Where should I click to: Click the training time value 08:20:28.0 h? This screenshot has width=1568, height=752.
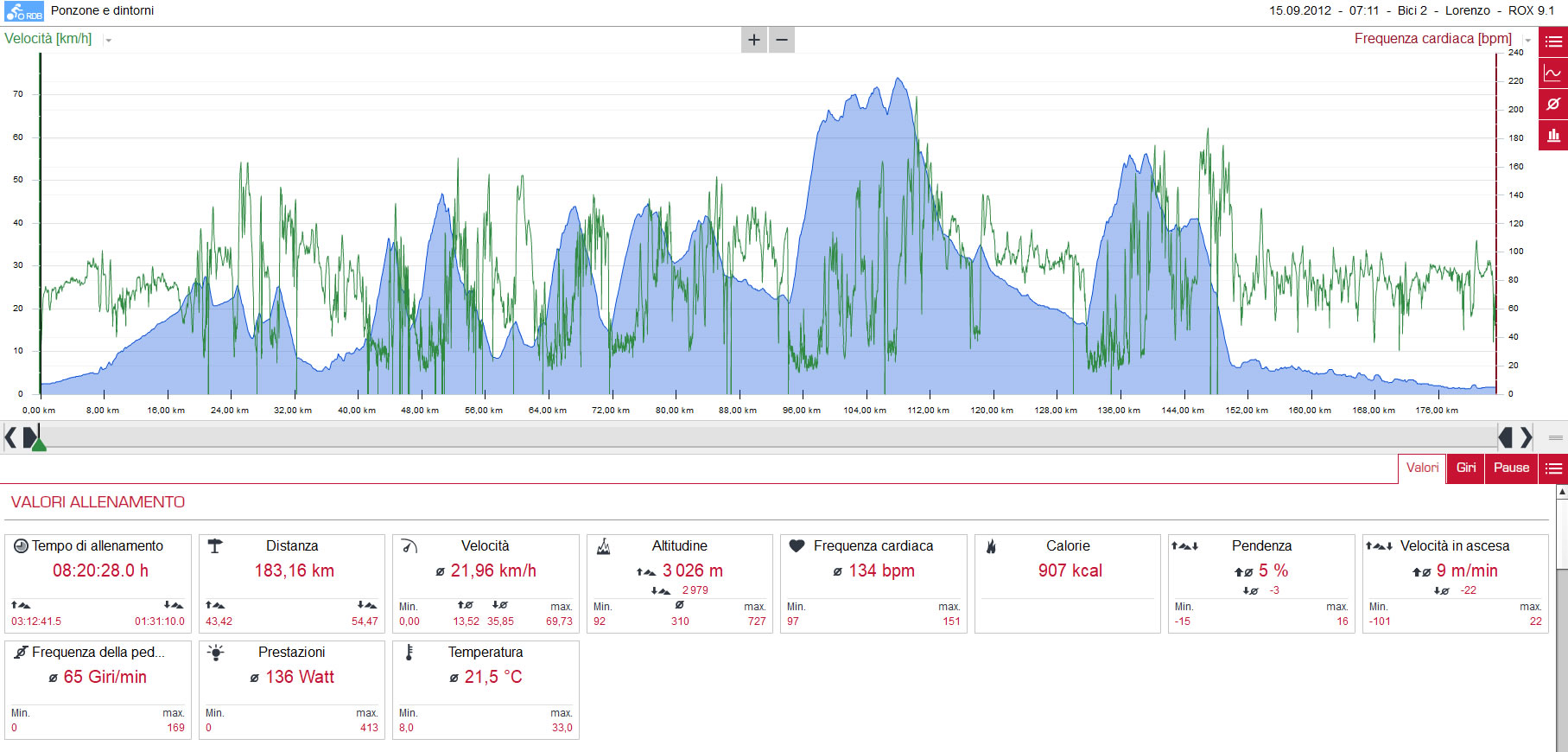(100, 570)
